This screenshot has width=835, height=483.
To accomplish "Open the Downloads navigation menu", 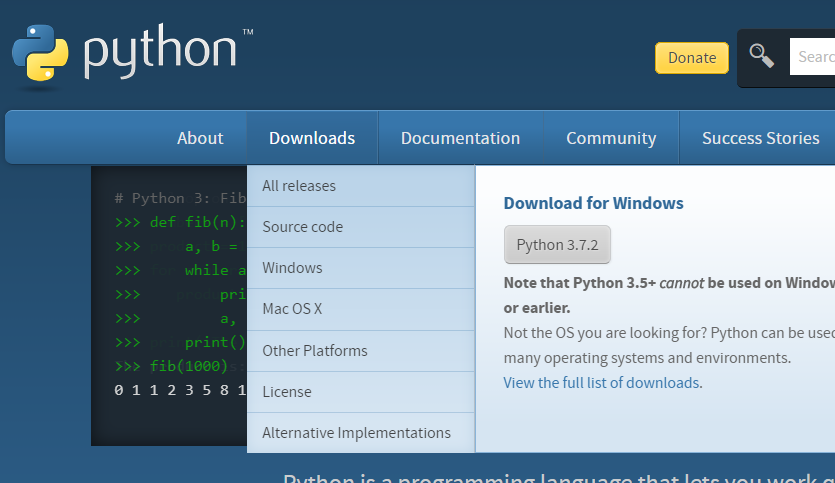I will point(312,138).
